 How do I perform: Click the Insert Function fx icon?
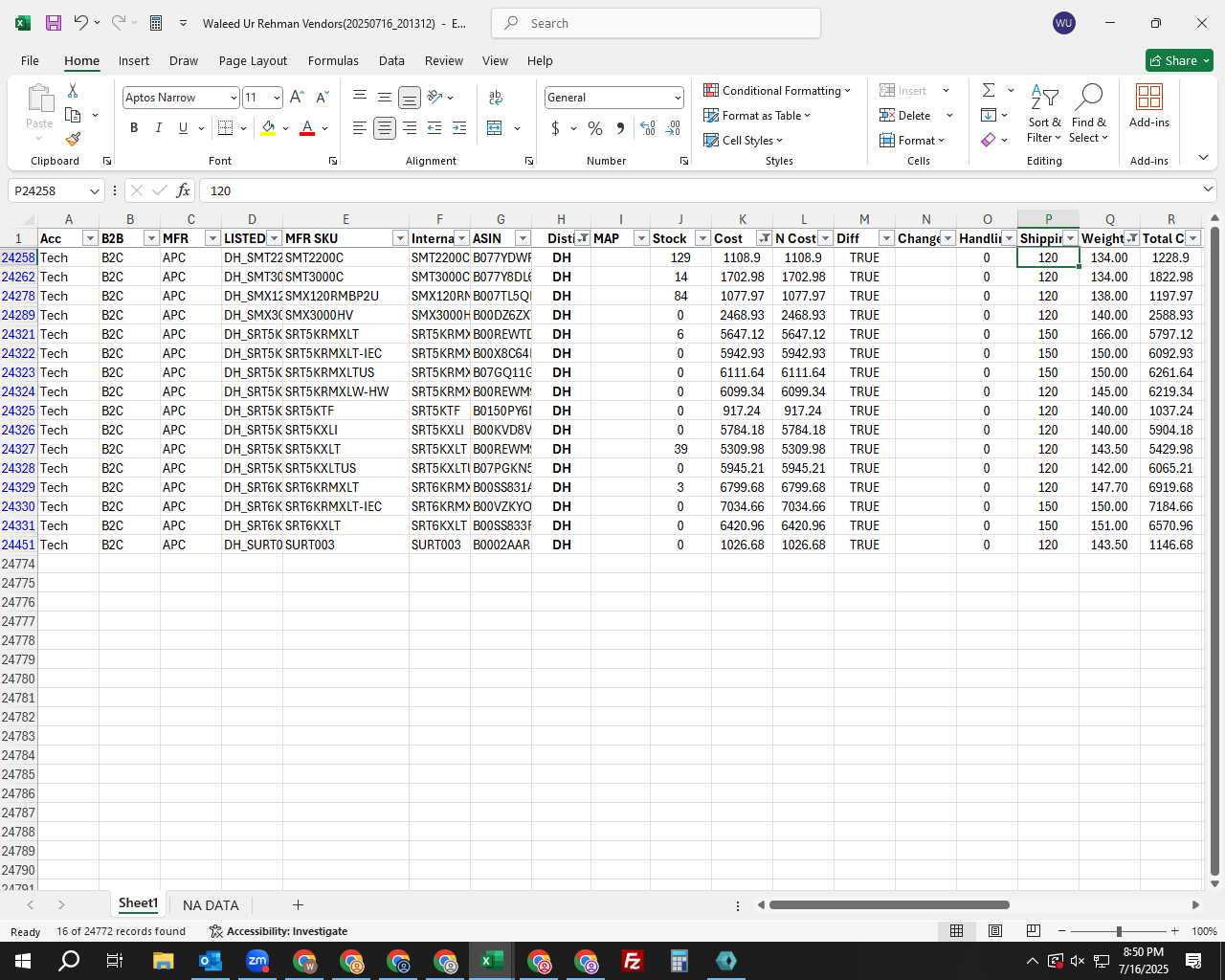[x=183, y=190]
